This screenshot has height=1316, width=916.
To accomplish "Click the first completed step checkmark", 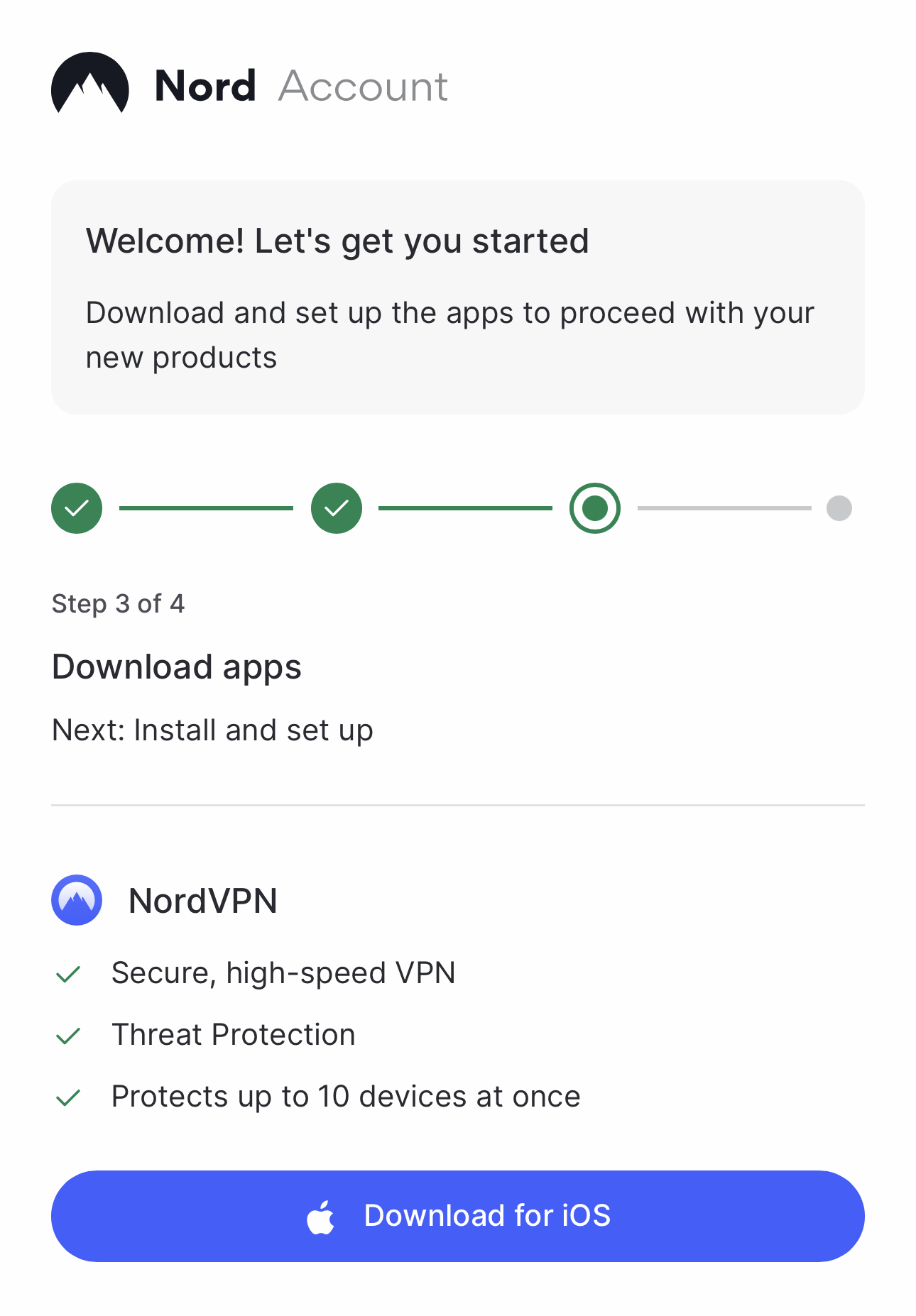I will tap(77, 508).
